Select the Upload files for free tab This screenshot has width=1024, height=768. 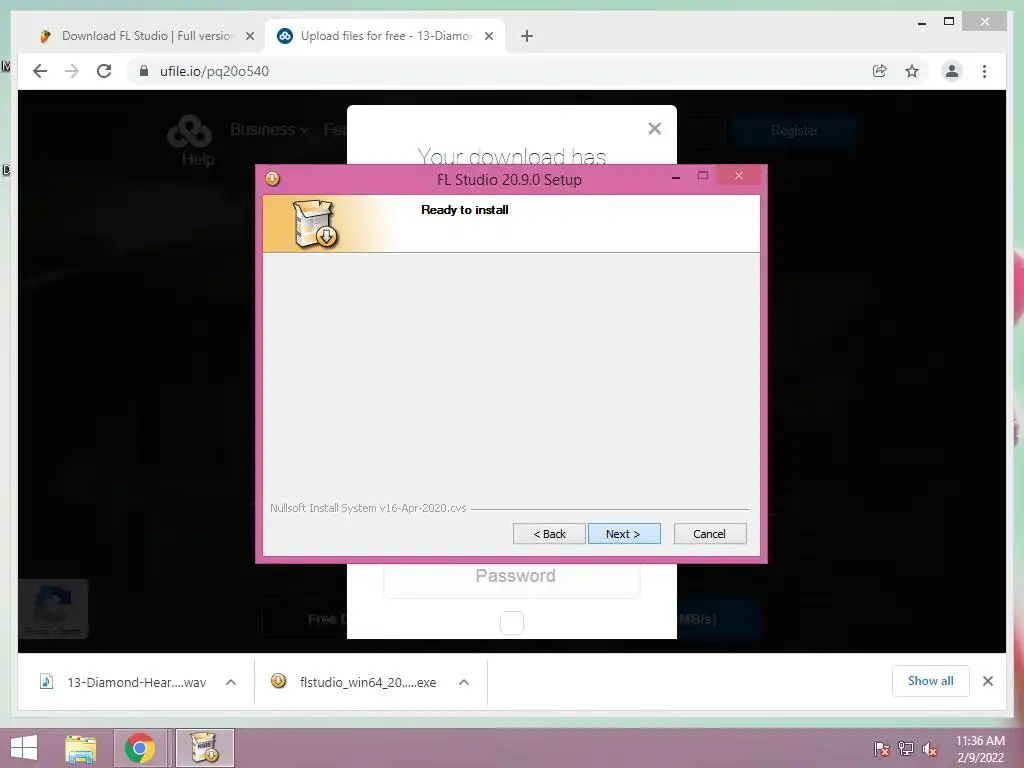click(x=385, y=36)
